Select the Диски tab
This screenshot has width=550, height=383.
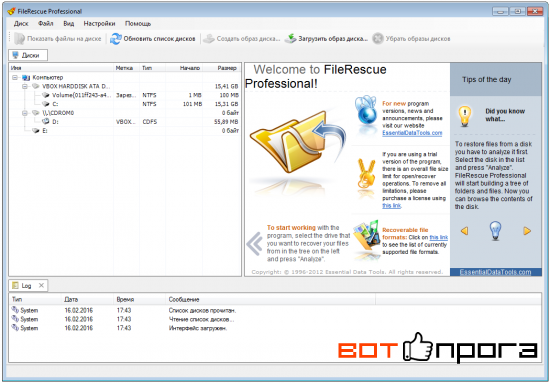(x=28, y=55)
